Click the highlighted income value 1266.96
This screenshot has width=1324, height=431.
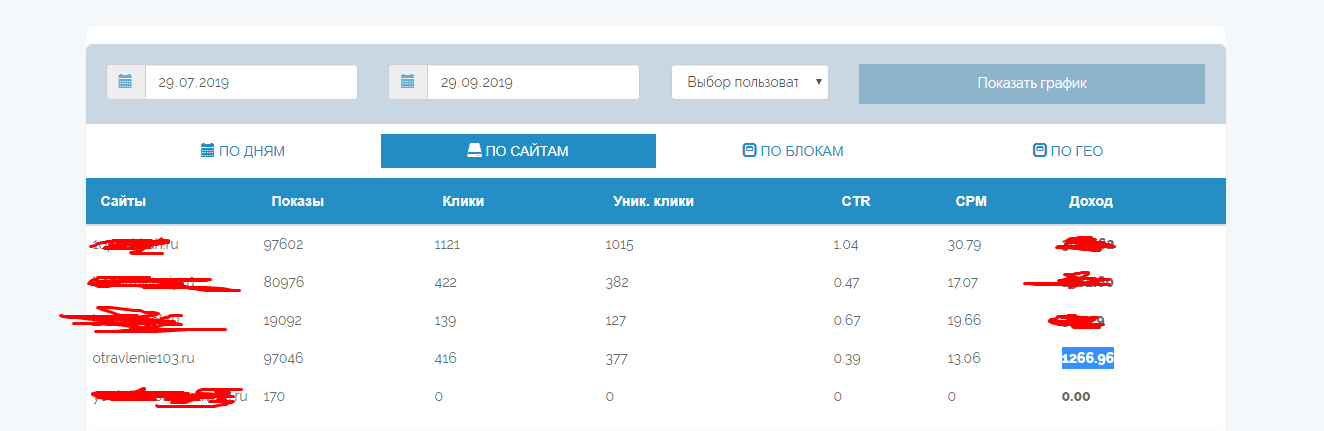tap(1088, 358)
